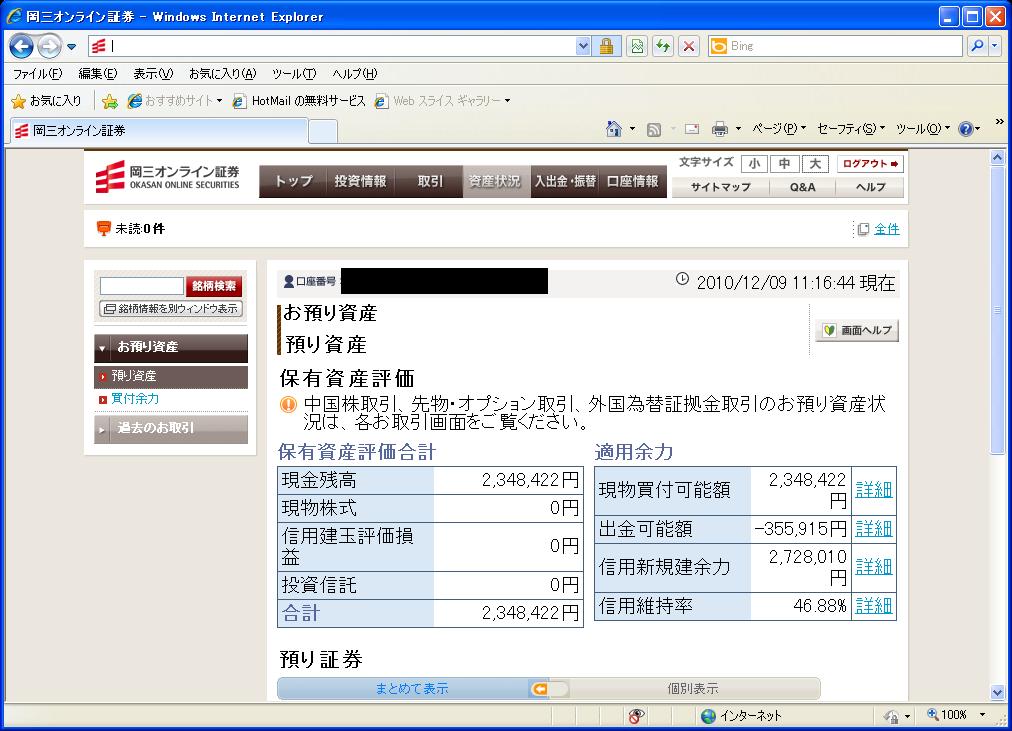The width and height of the screenshot is (1012, 731).
Task: Click the ログアウト button
Action: (870, 164)
